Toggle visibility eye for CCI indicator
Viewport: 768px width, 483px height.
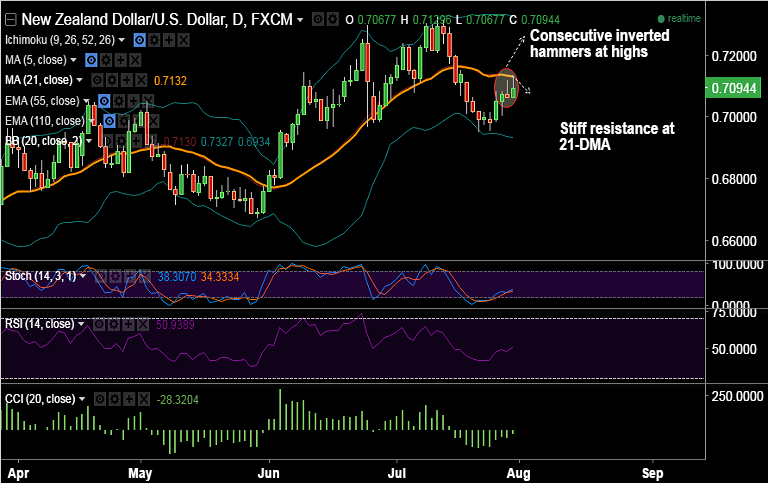99,399
